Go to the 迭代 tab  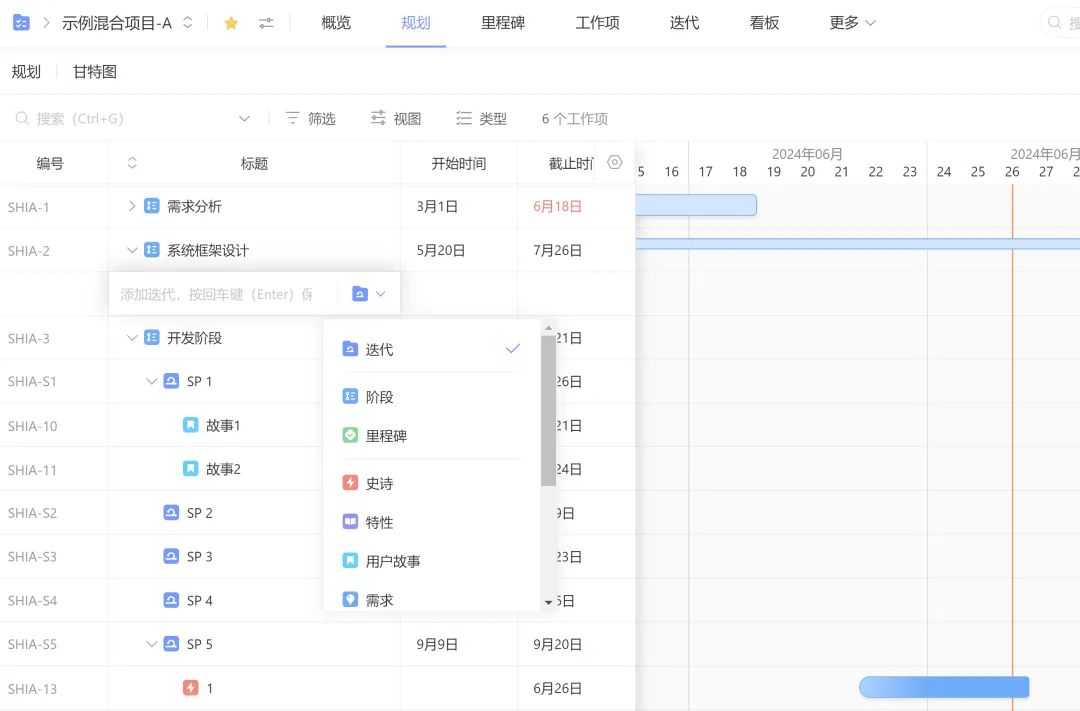click(684, 23)
